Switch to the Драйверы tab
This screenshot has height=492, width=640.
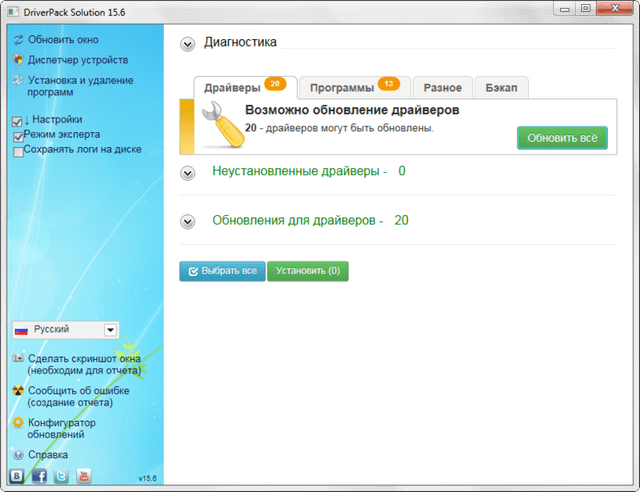point(245,87)
